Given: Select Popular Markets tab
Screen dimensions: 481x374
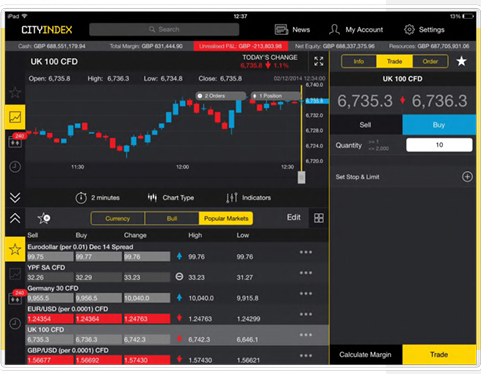Looking at the screenshot, I should point(226,218).
